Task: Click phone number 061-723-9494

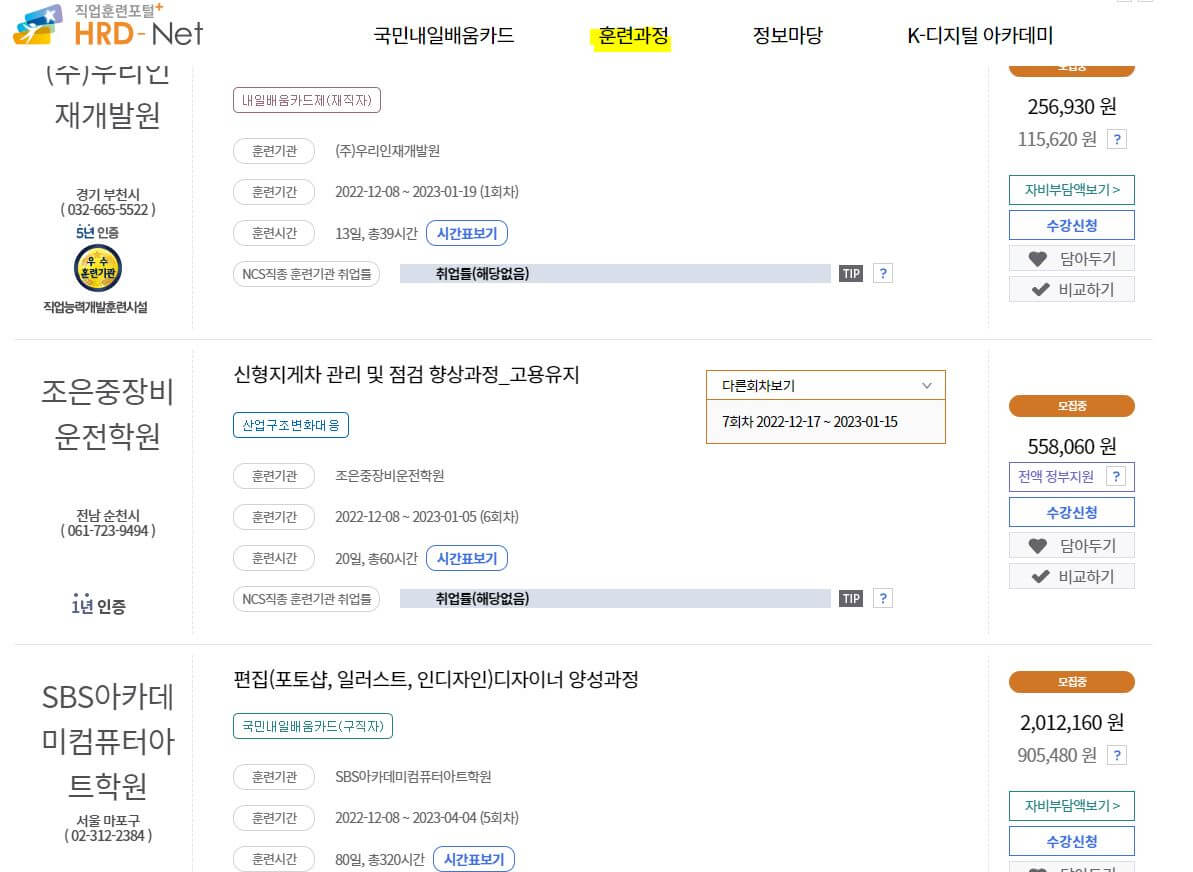Action: pyautogui.click(x=107, y=531)
